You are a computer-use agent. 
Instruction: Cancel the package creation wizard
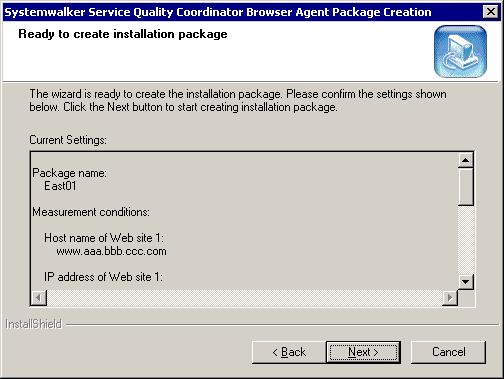click(448, 352)
